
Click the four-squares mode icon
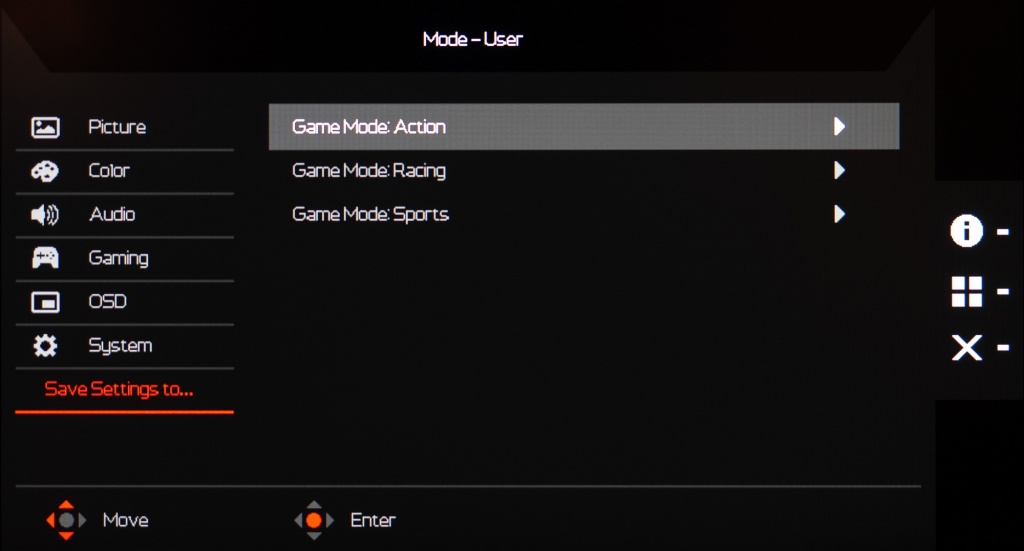(967, 291)
